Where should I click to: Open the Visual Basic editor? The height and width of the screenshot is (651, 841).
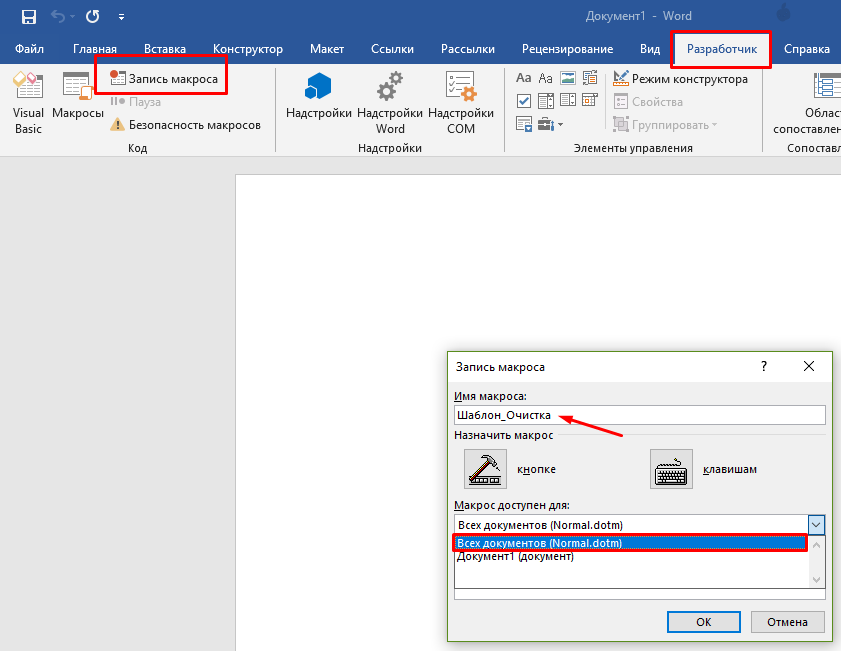[28, 102]
